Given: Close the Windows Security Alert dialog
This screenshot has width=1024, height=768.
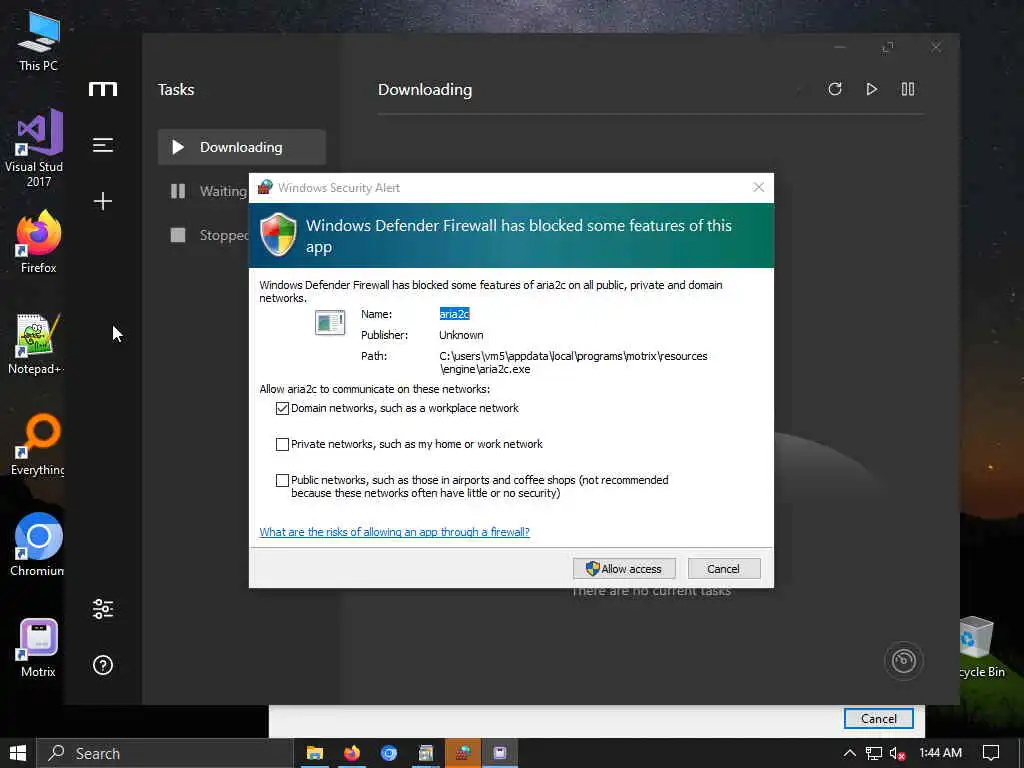Looking at the screenshot, I should click(758, 187).
